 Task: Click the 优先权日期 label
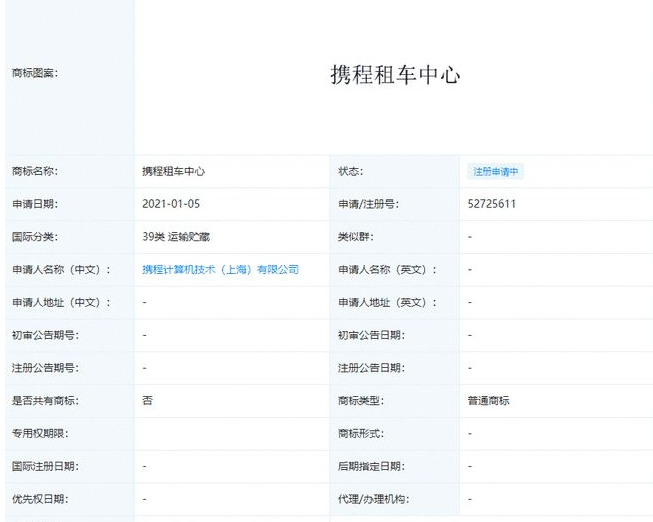40,499
